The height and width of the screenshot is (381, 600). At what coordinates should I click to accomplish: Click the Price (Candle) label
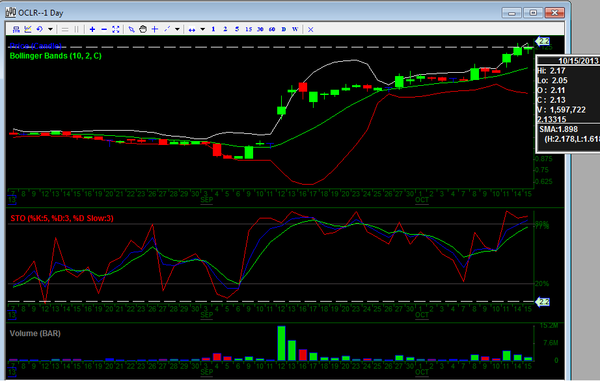(x=35, y=46)
